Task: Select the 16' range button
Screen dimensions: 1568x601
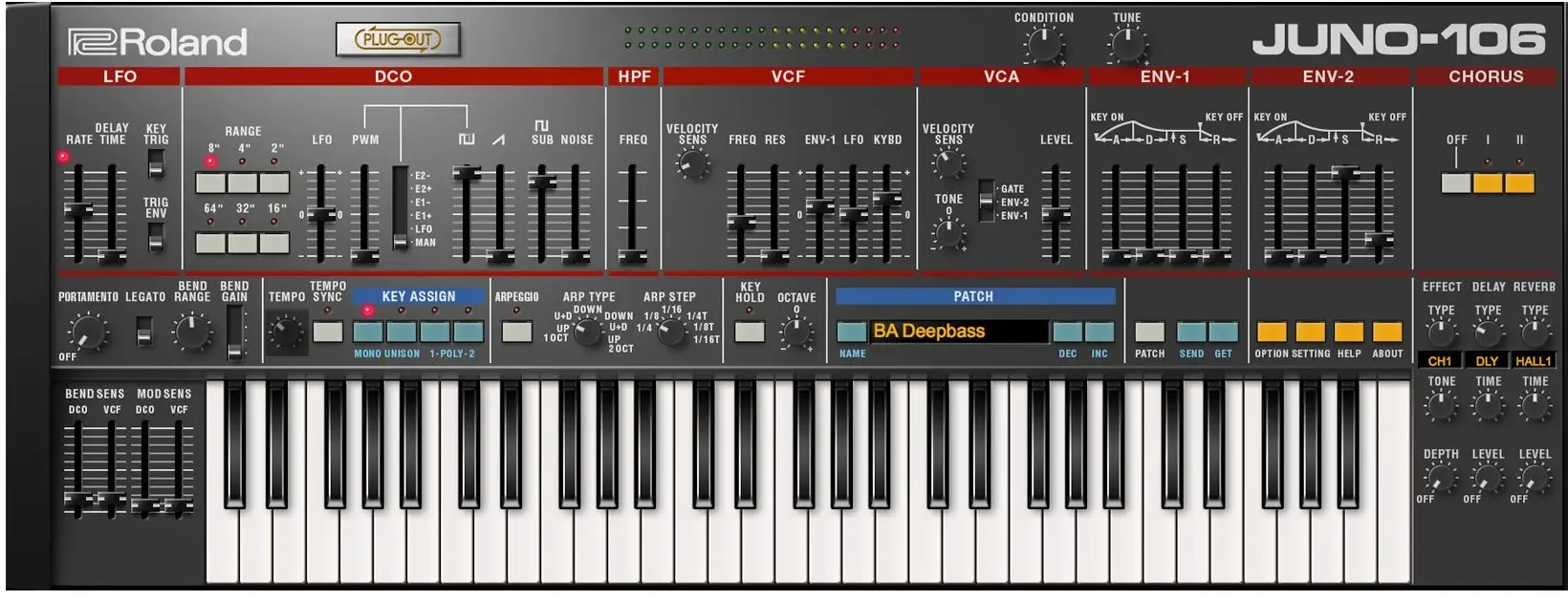Action: [x=274, y=243]
